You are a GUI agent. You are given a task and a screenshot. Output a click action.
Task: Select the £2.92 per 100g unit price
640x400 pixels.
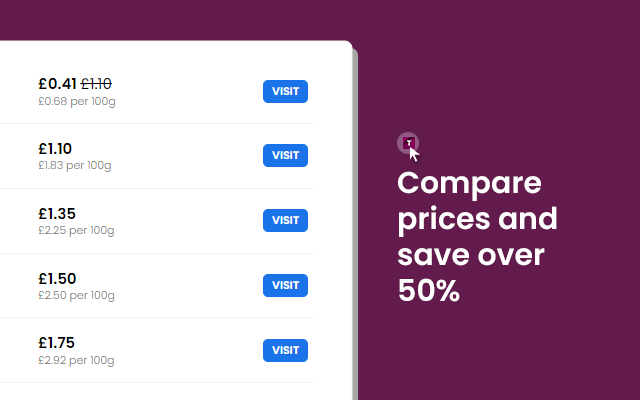(76, 360)
